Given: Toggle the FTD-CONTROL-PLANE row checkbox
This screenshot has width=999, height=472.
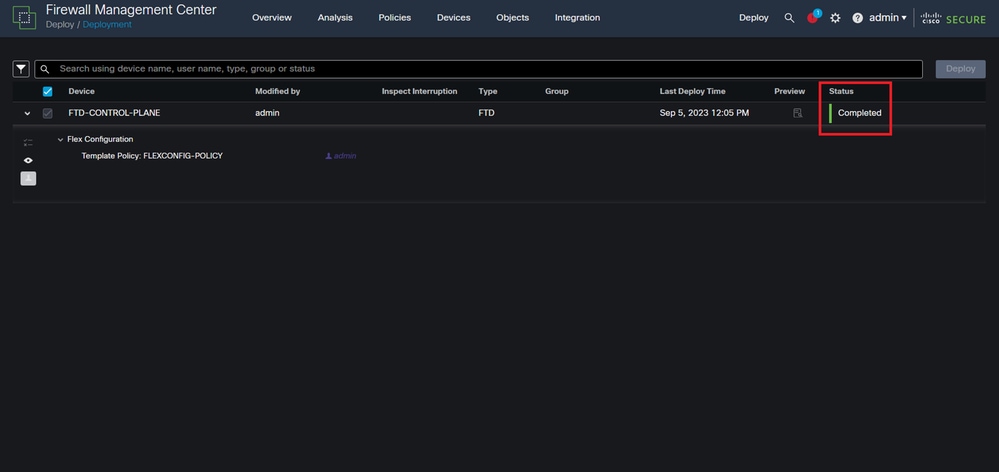Looking at the screenshot, I should click(x=48, y=113).
